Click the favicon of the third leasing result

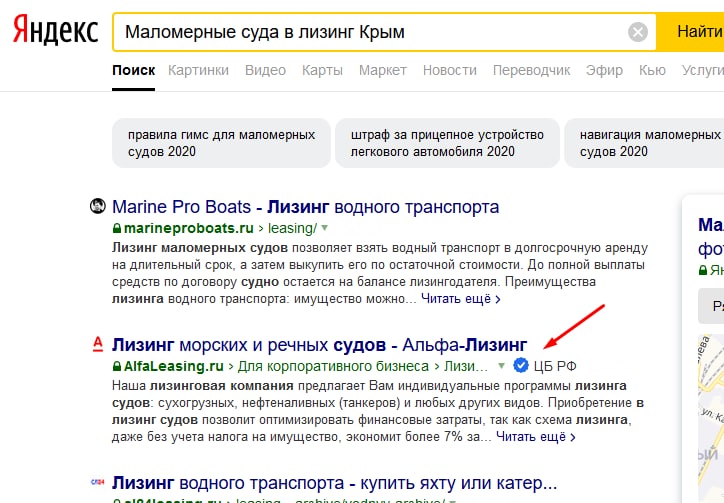point(97,482)
